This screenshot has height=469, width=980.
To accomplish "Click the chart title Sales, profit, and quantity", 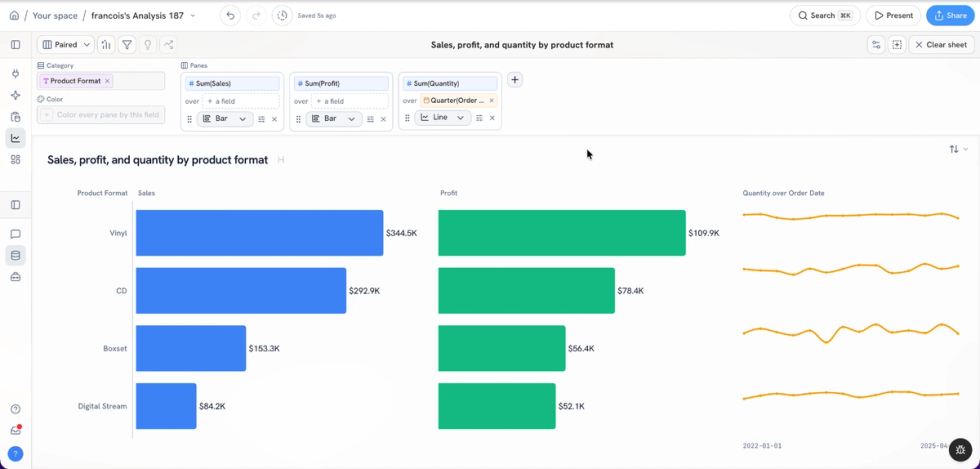I will 158,160.
